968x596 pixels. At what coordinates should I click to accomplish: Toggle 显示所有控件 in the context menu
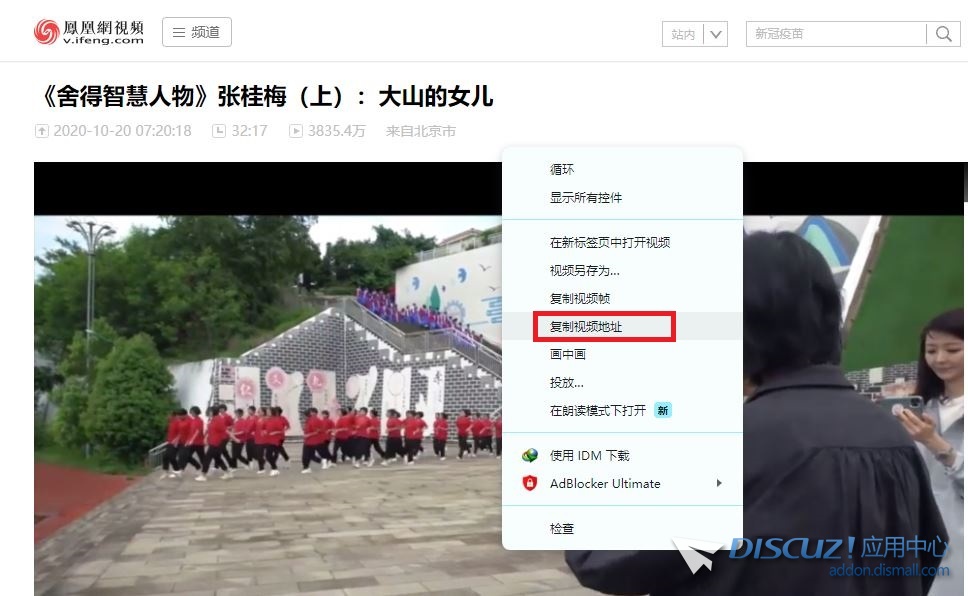[586, 198]
